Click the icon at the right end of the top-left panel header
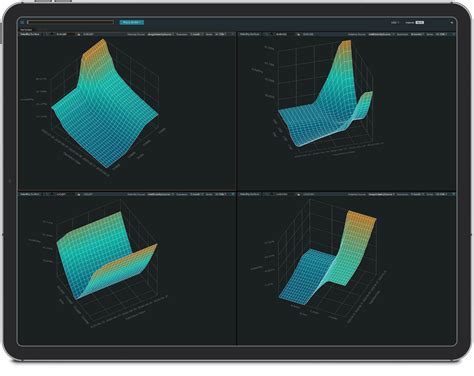474x376 pixels. pyautogui.click(x=233, y=34)
